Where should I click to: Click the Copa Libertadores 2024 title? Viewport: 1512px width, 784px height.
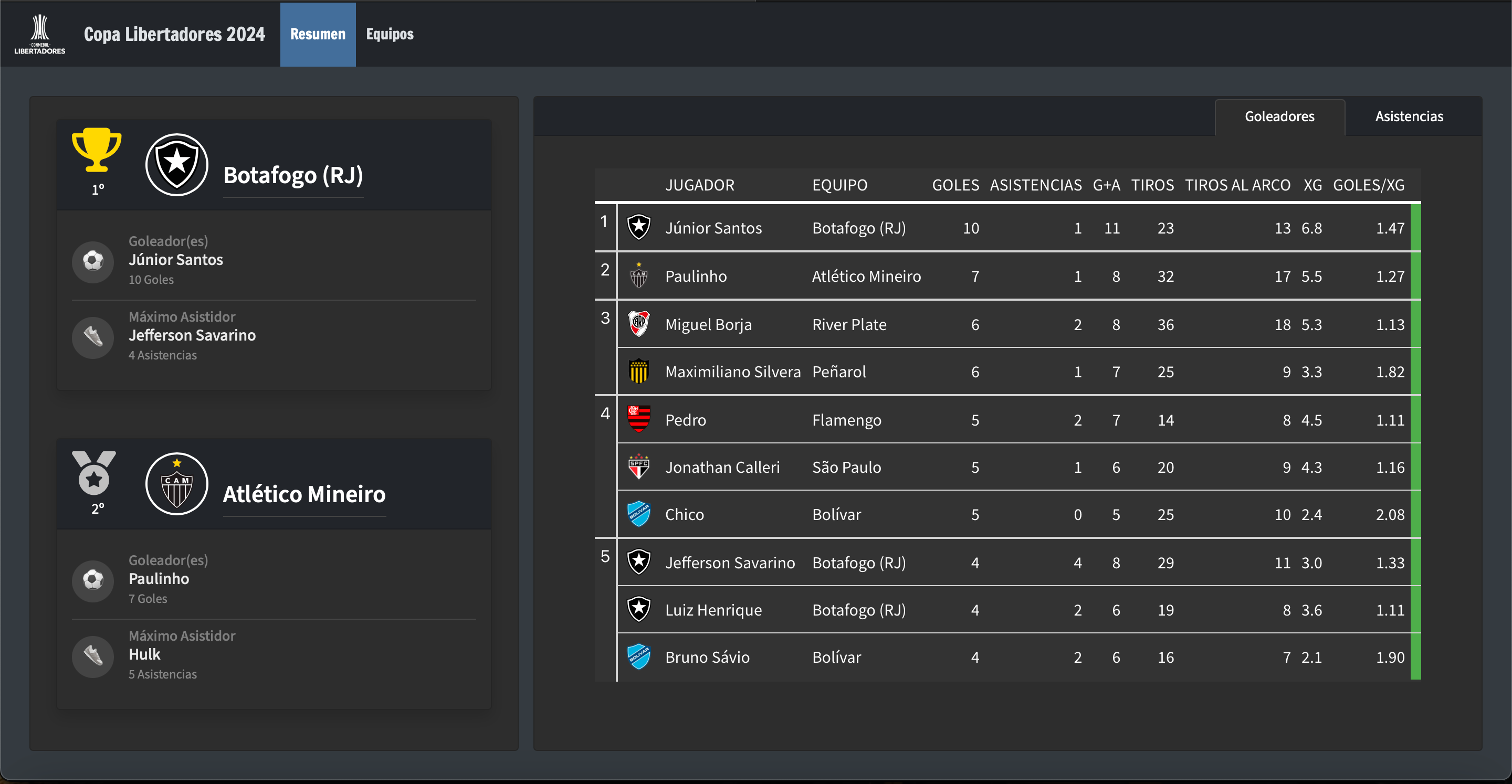pos(174,34)
